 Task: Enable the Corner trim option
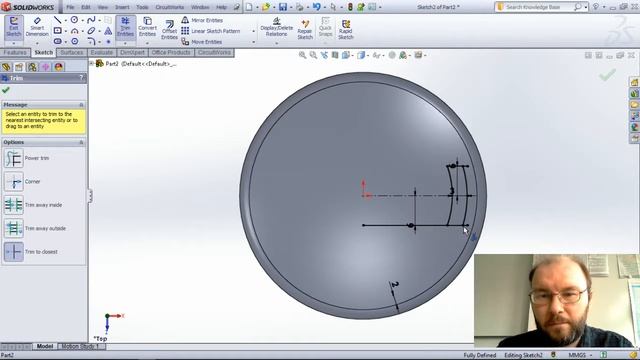[x=13, y=182]
